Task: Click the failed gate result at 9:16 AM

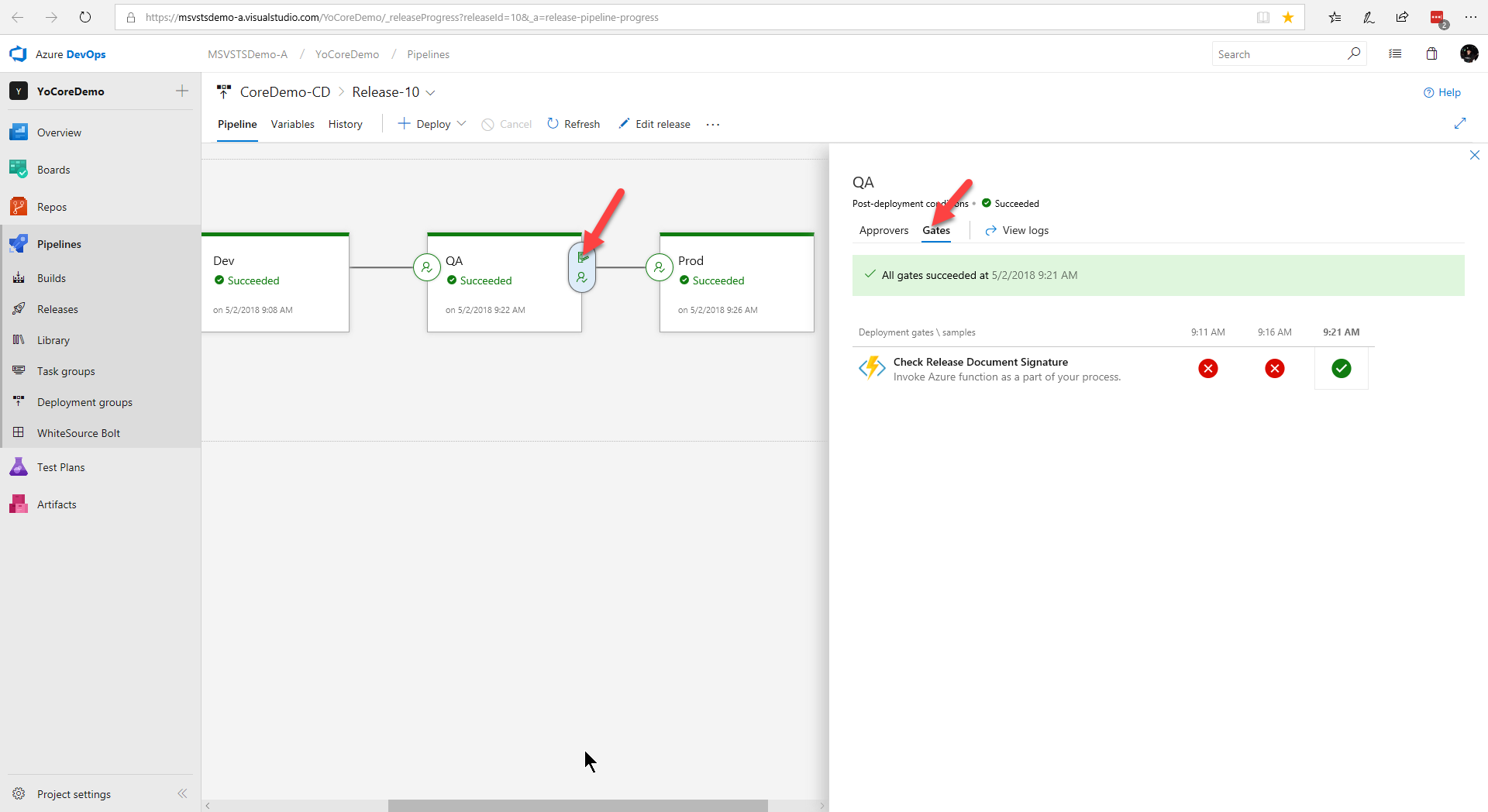Action: click(x=1274, y=368)
